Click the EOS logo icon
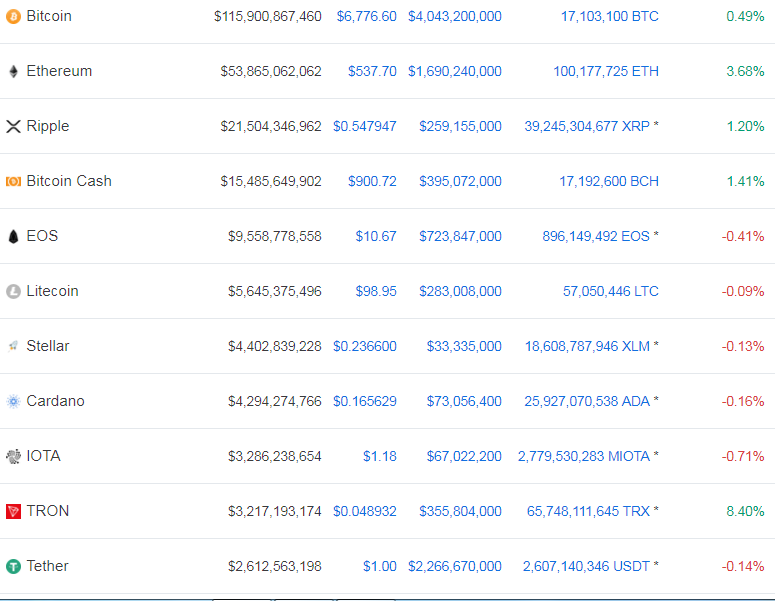Image resolution: width=775 pixels, height=601 pixels. (x=13, y=236)
